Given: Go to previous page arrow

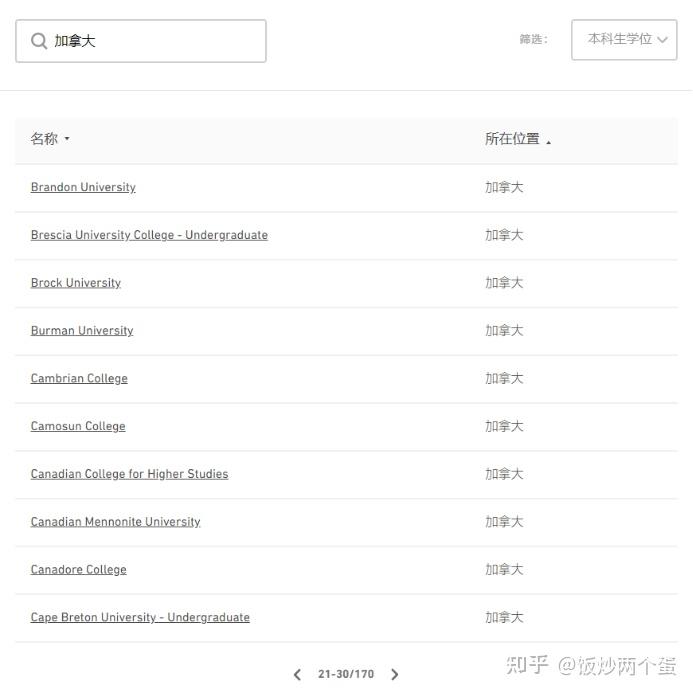Looking at the screenshot, I should pyautogui.click(x=297, y=674).
